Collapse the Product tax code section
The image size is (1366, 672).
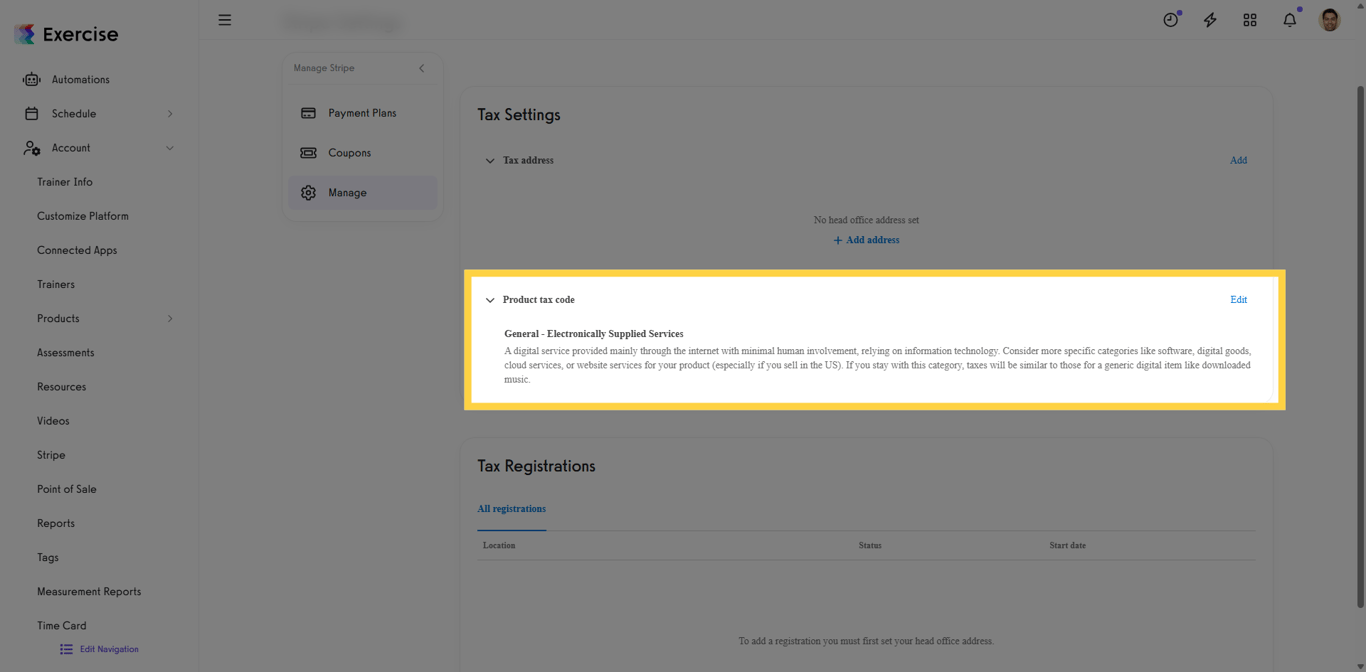(490, 299)
